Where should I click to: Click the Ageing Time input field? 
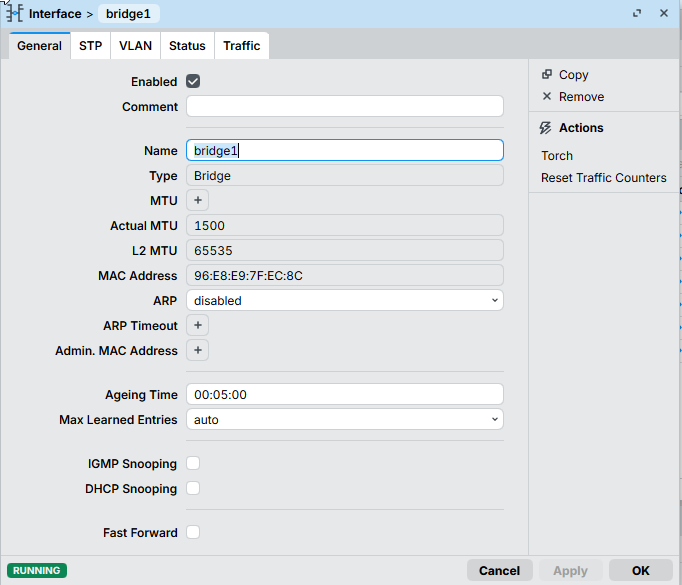[x=344, y=394]
